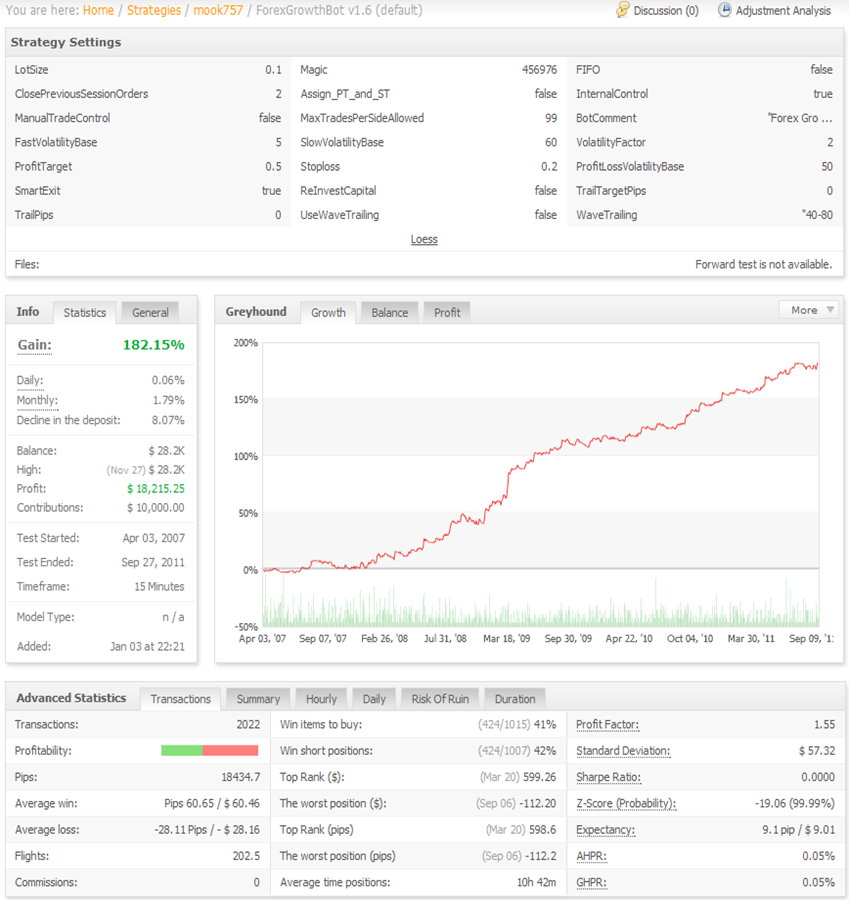Click the Profitability green-red bar
The height and width of the screenshot is (900, 849).
[210, 750]
